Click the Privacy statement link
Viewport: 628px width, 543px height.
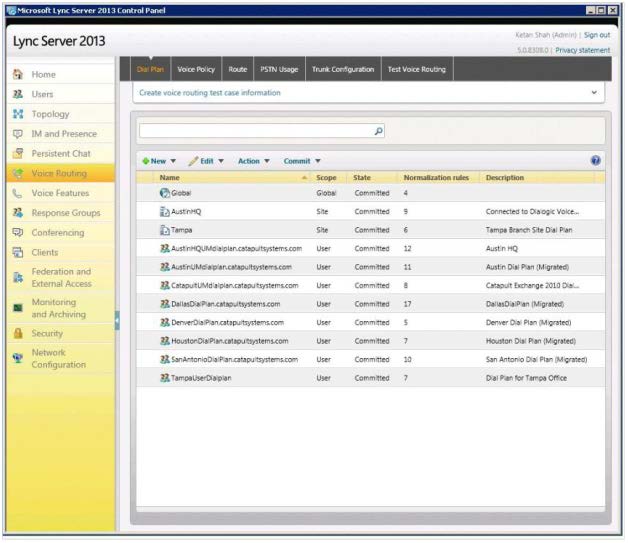582,50
